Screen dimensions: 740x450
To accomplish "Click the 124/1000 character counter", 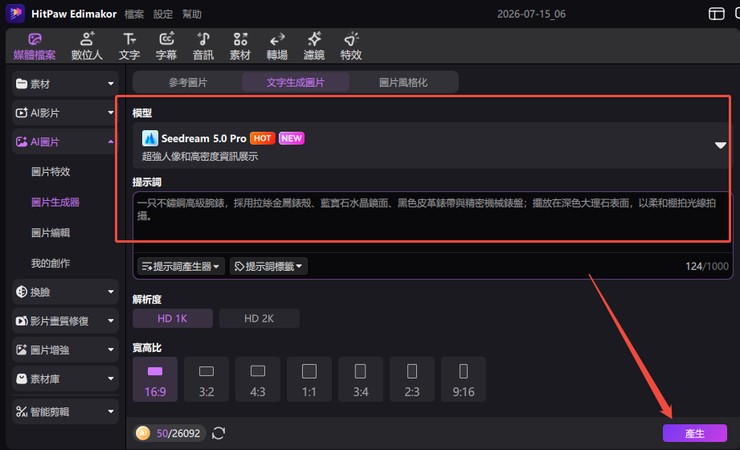I will pos(706,266).
